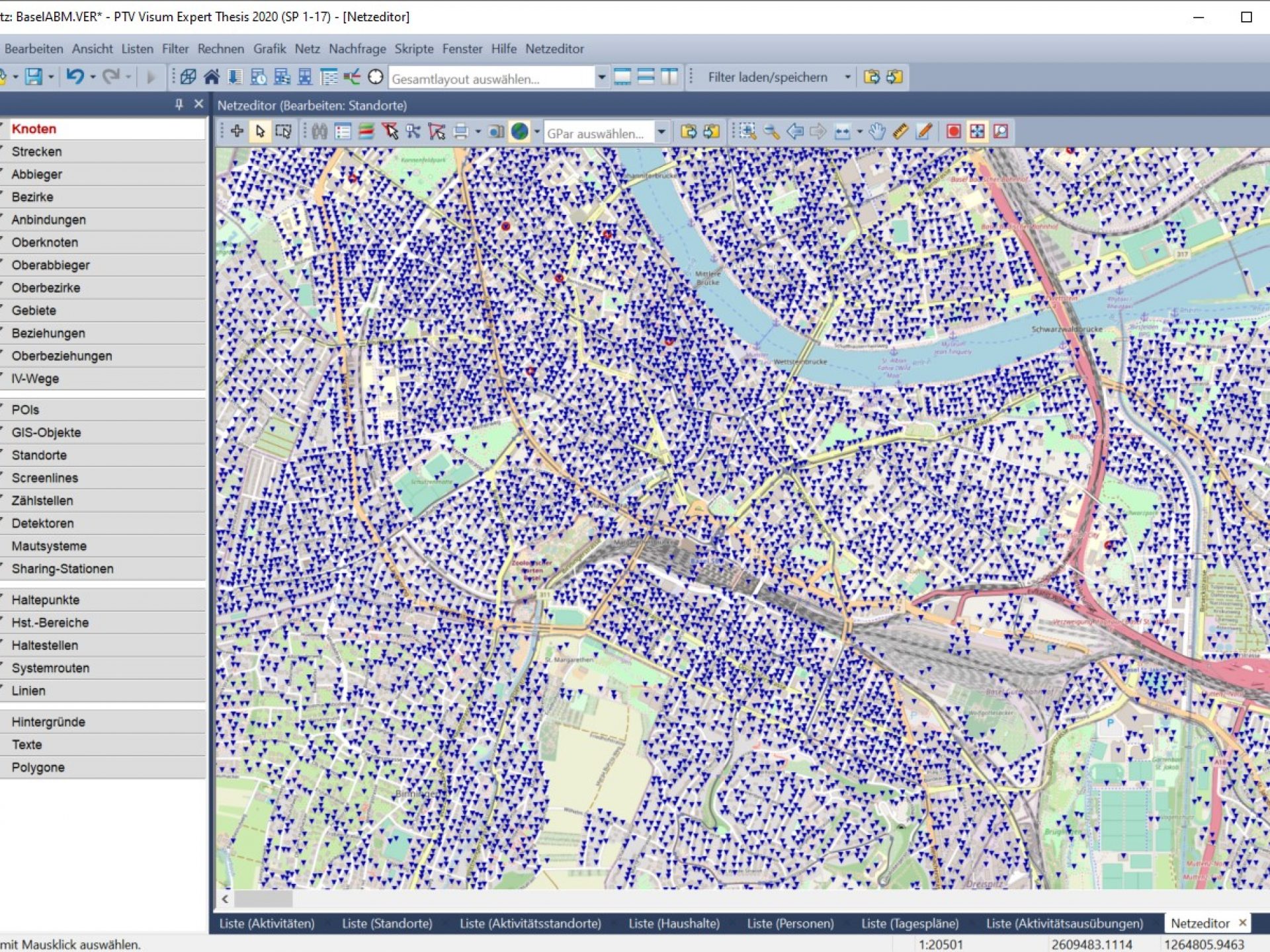Click the printer icon in Netzeditor toolbar

(x=461, y=132)
